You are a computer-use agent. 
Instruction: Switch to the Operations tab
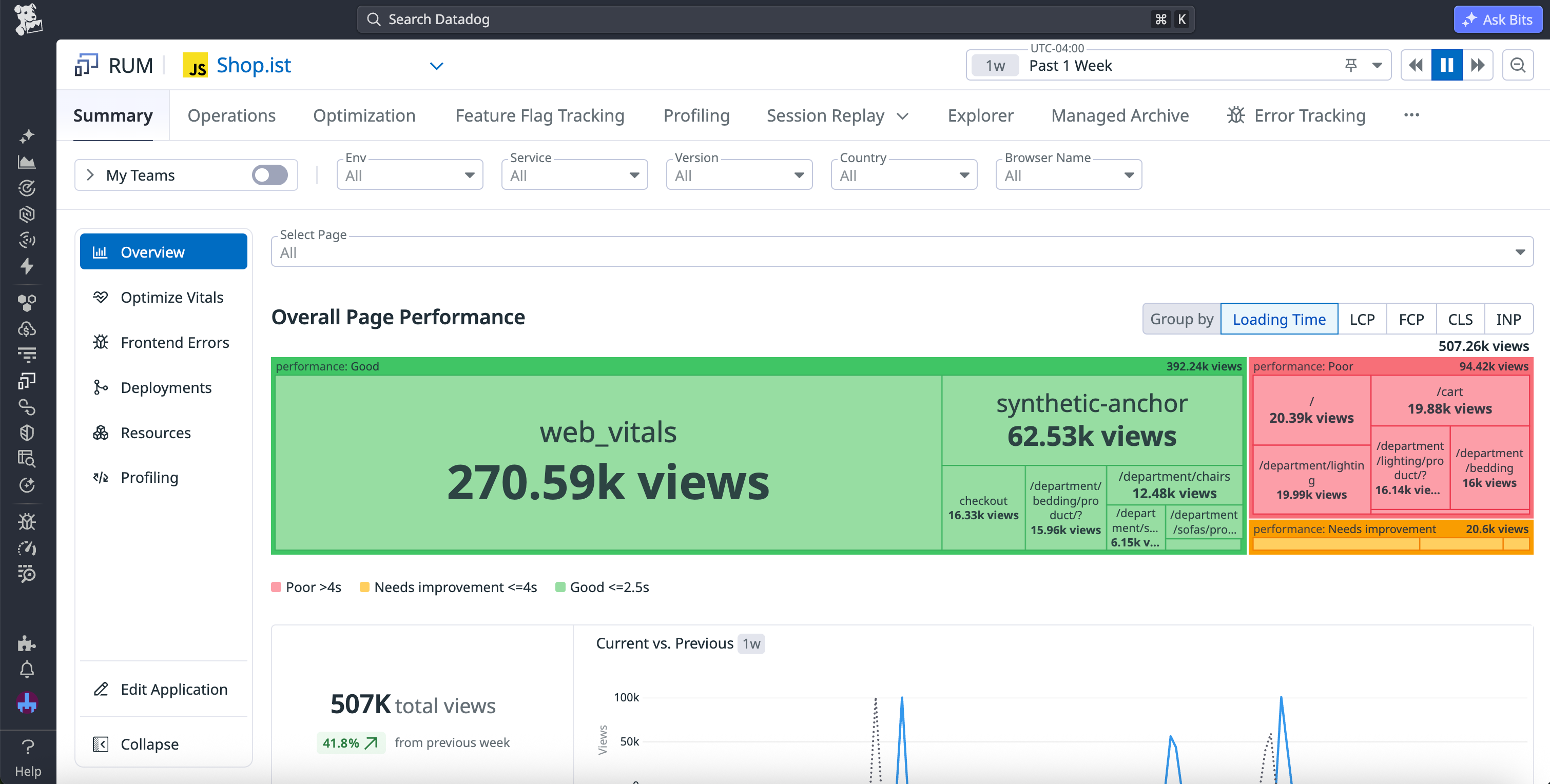[231, 115]
